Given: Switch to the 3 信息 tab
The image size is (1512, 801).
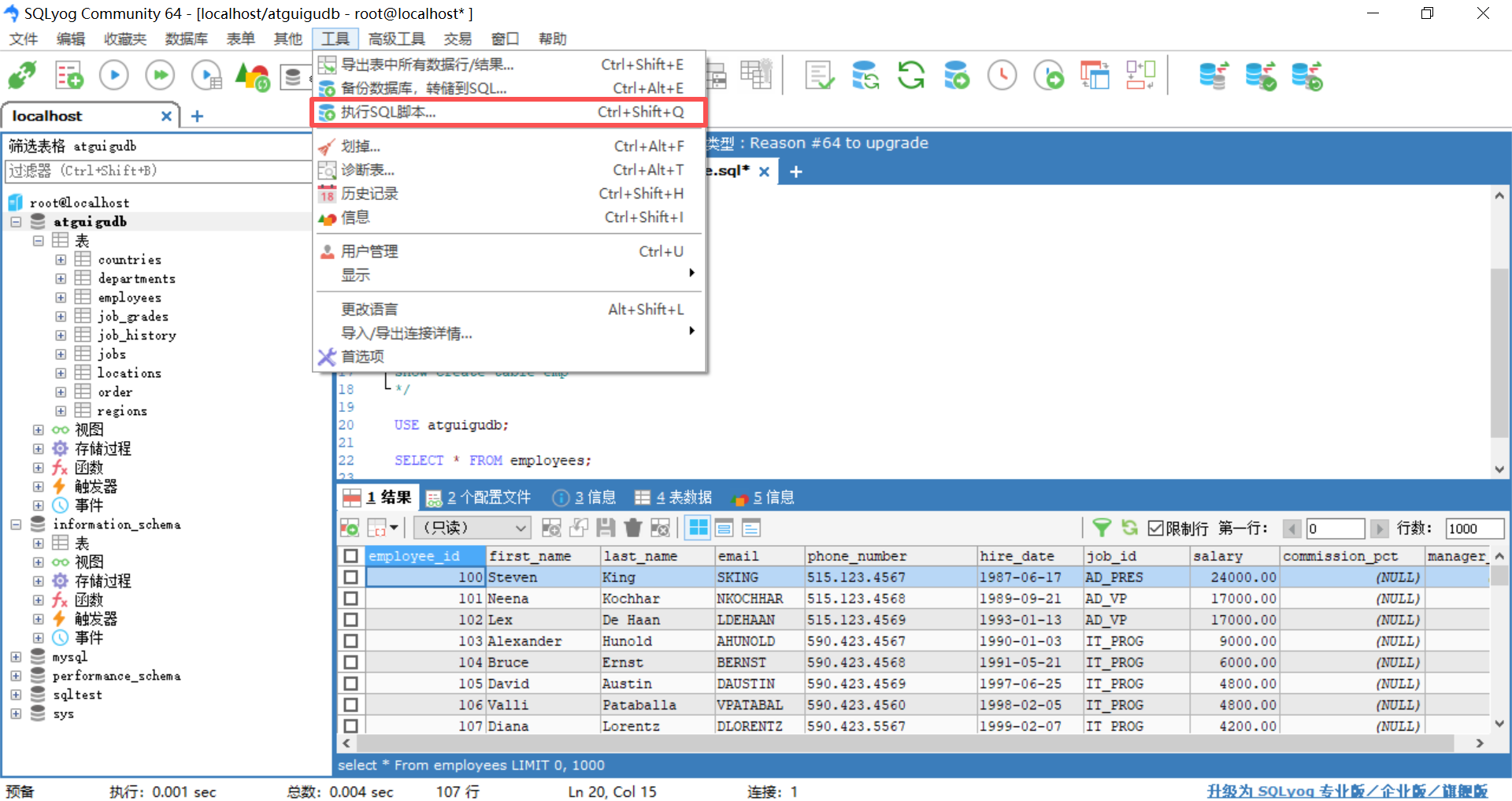Looking at the screenshot, I should tap(584, 498).
